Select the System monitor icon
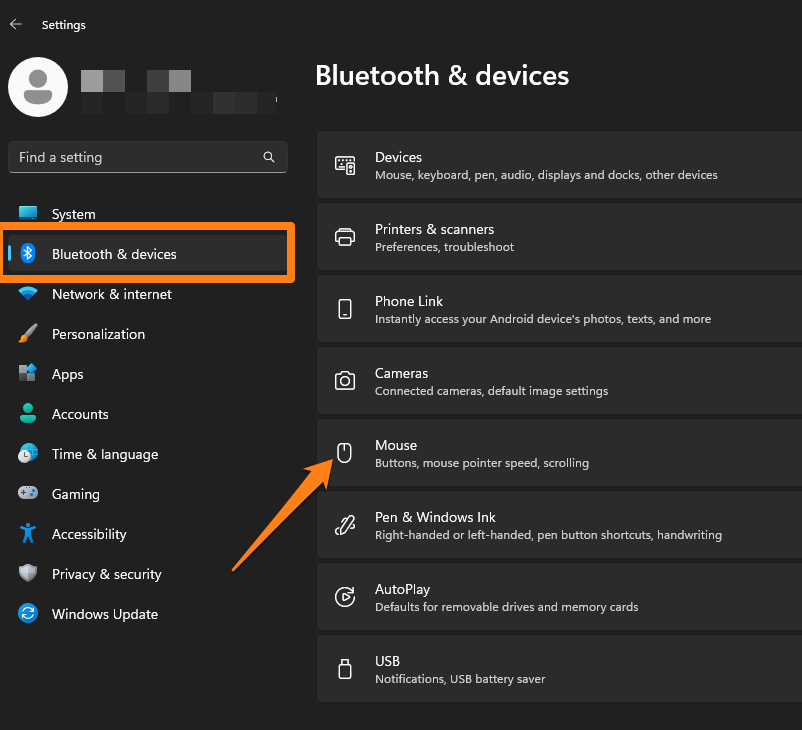802x730 pixels. (28, 213)
